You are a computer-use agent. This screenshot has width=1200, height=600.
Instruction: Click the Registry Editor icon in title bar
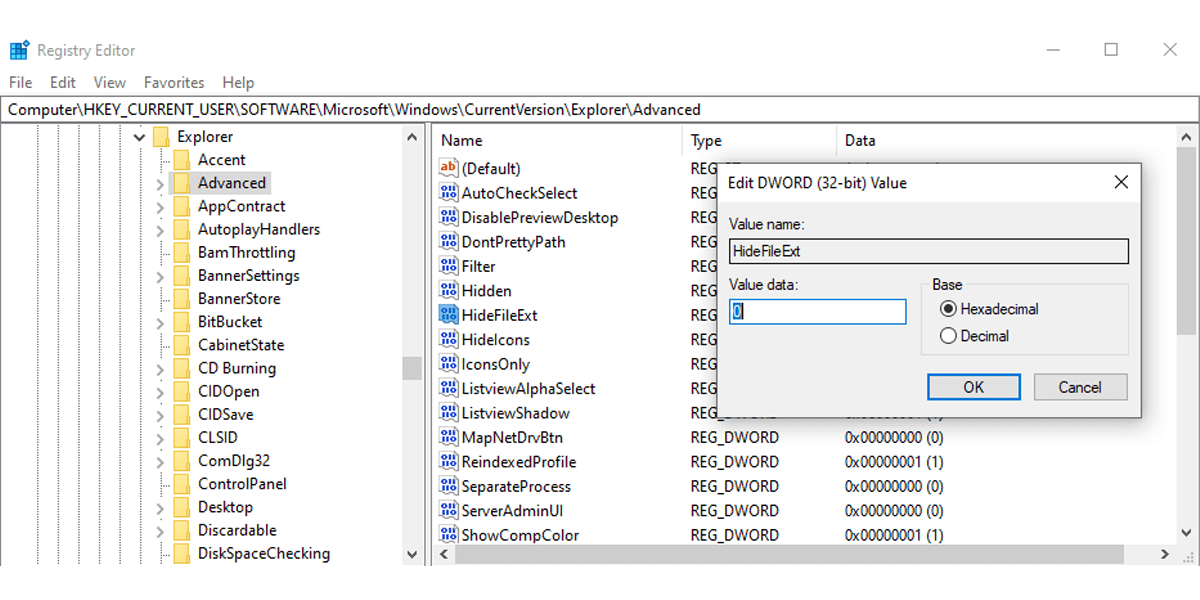[20, 48]
